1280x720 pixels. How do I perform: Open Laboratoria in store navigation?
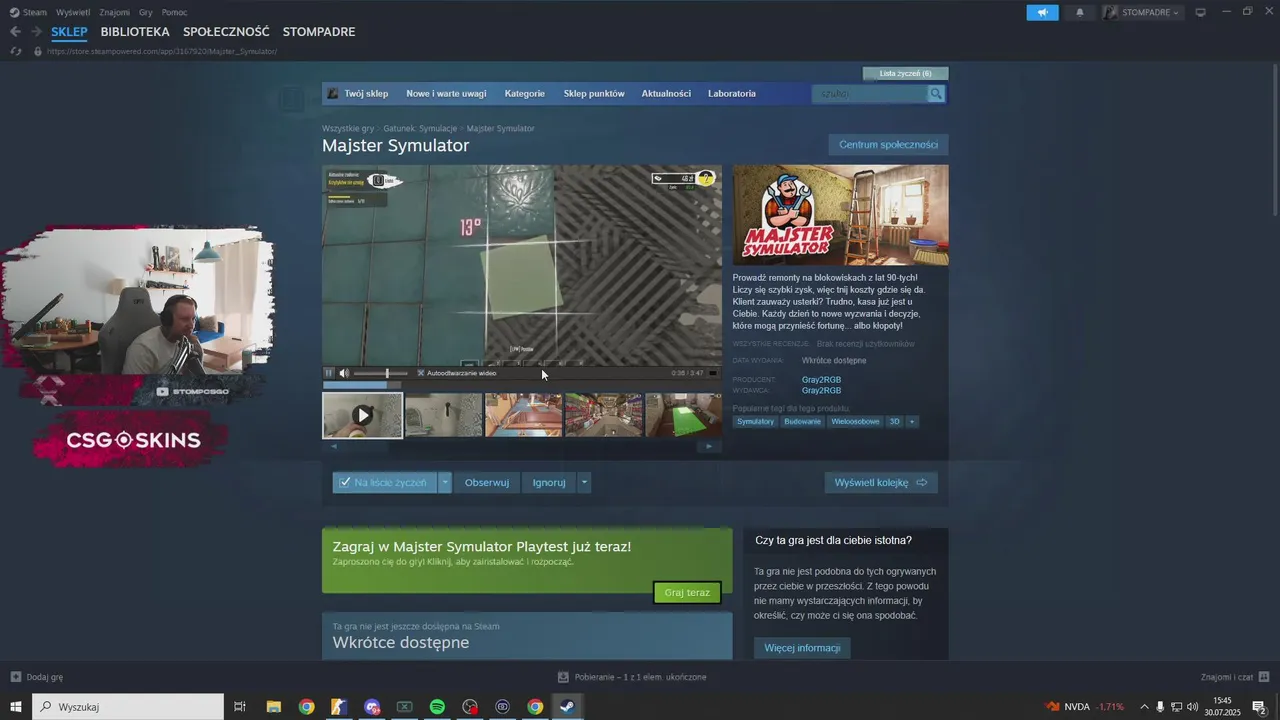[x=732, y=94]
